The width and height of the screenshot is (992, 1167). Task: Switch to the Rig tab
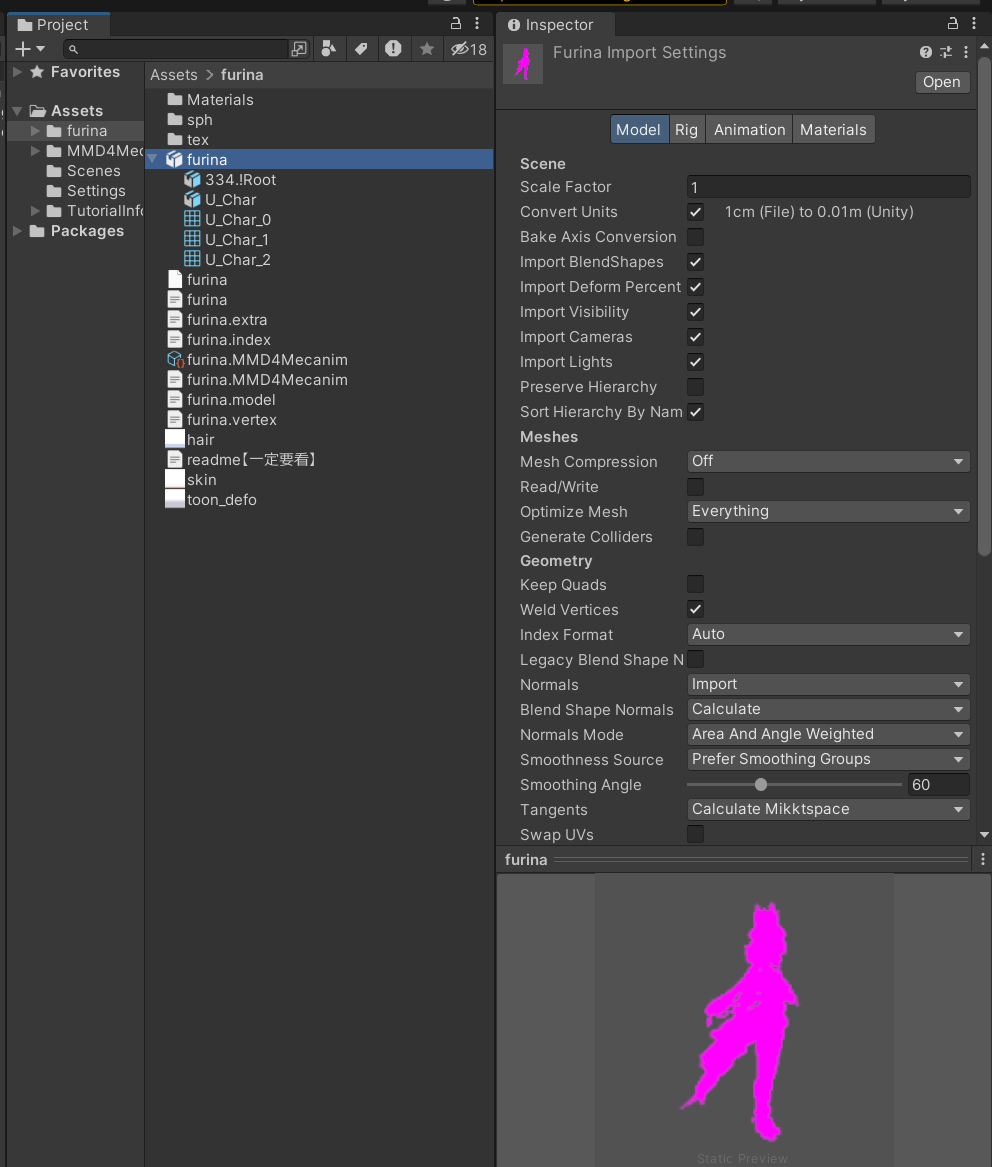click(x=686, y=130)
